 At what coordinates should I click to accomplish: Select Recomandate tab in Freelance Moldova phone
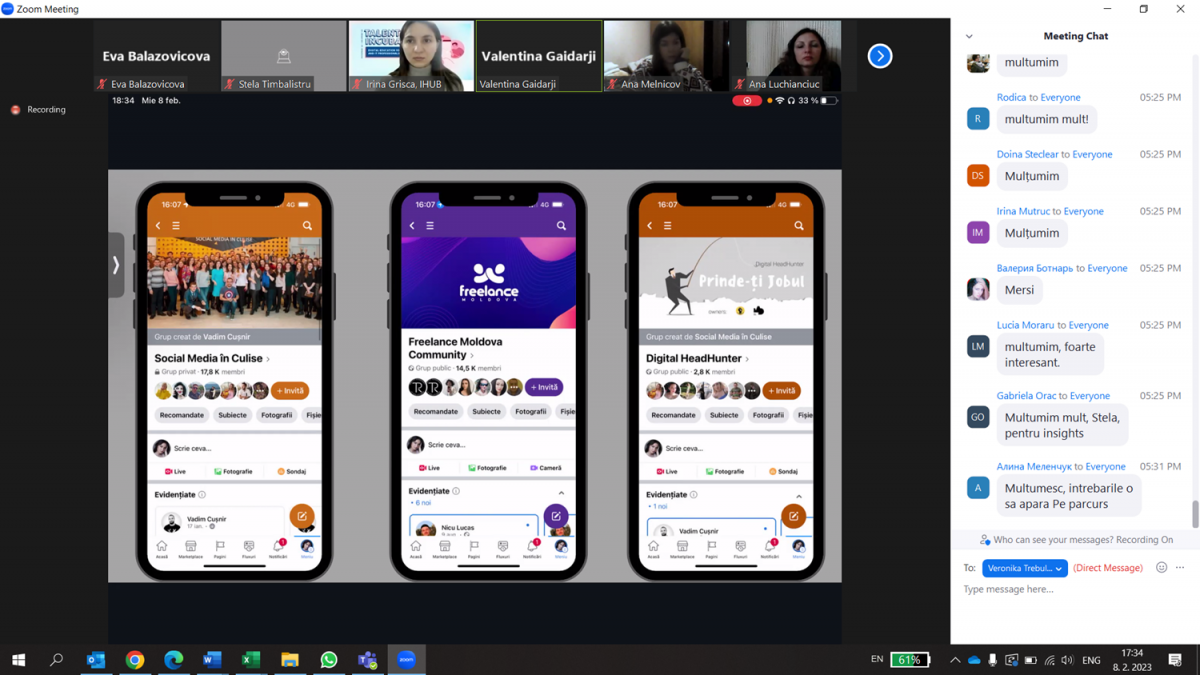tap(436, 411)
